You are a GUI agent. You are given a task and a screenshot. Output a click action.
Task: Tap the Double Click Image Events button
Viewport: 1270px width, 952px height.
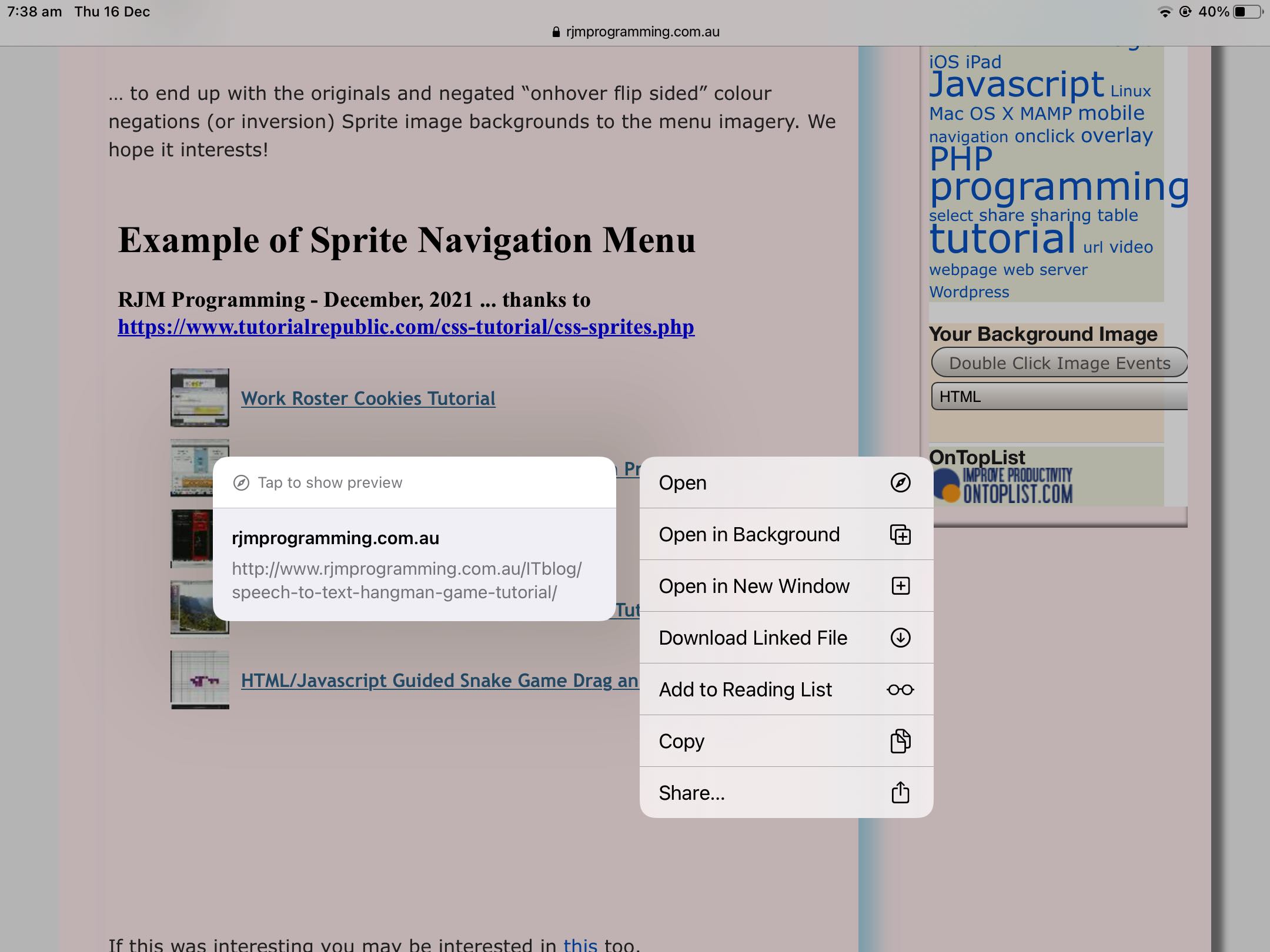click(x=1060, y=363)
